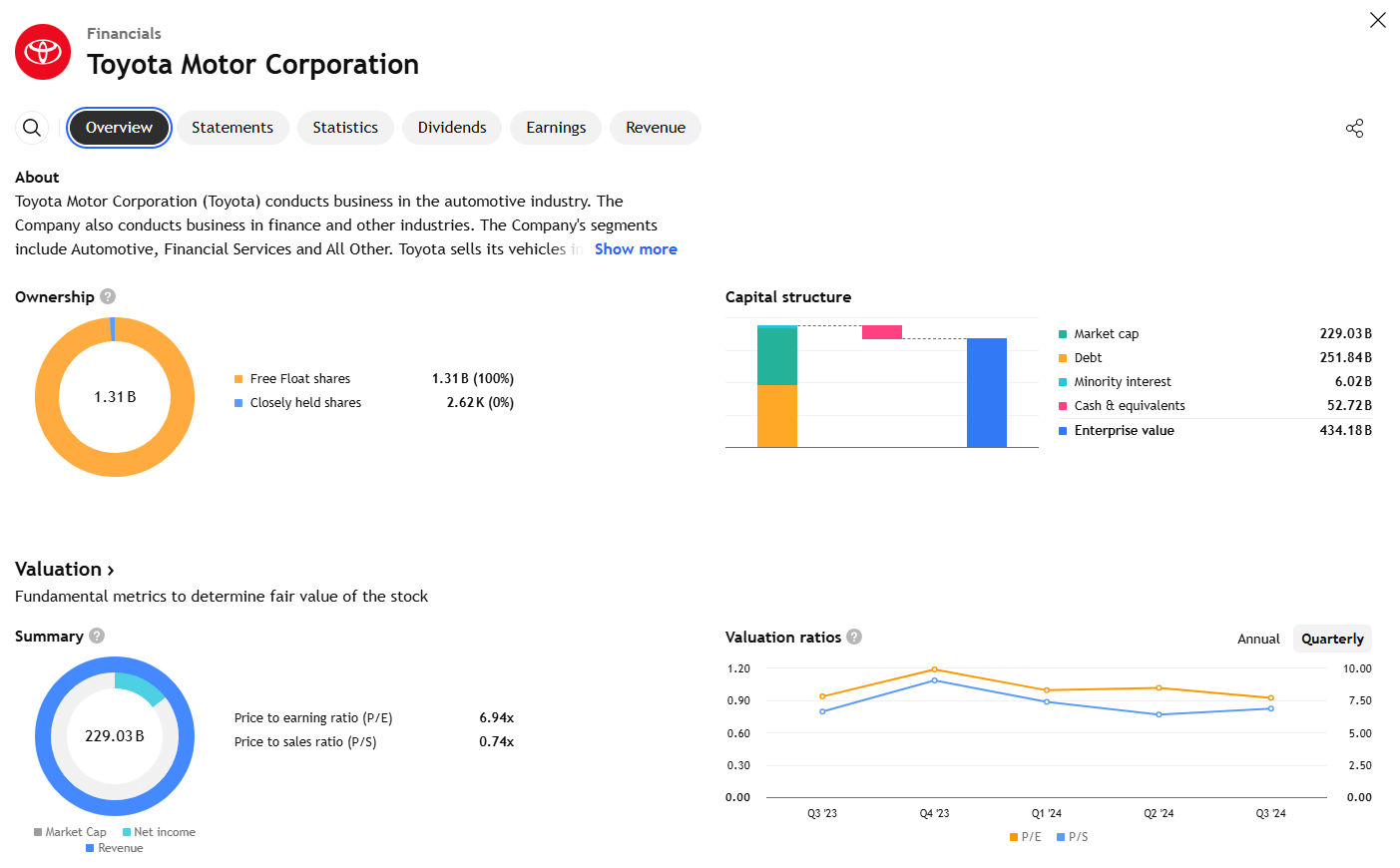Click the green Market cap bar segment

click(x=777, y=357)
